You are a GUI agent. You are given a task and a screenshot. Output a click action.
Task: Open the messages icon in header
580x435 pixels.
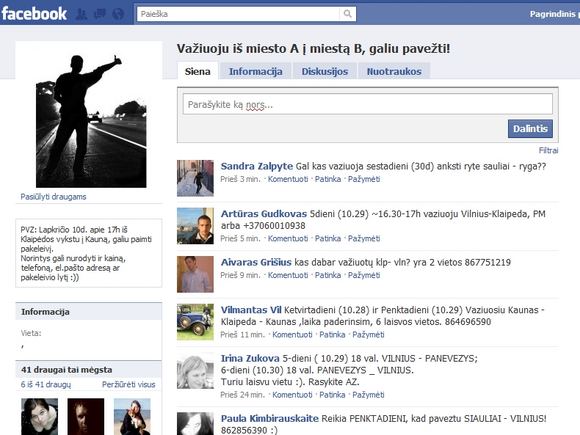point(100,14)
